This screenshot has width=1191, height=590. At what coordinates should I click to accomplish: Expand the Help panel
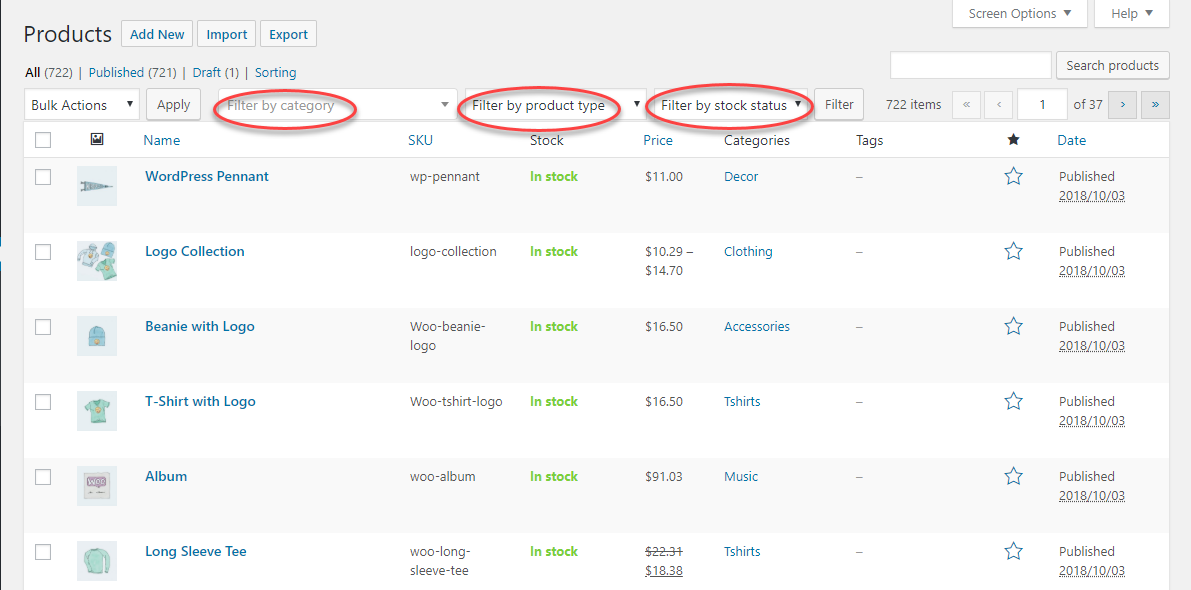pos(1132,14)
